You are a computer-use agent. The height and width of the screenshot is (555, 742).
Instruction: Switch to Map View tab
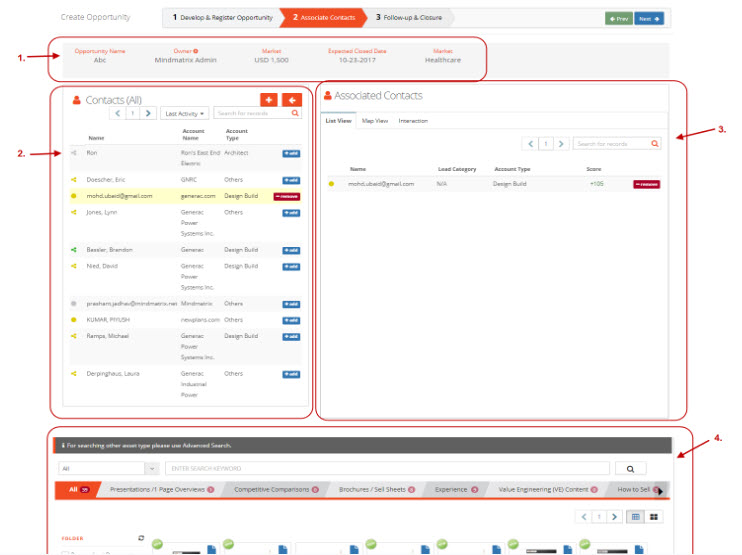pyautogui.click(x=375, y=121)
